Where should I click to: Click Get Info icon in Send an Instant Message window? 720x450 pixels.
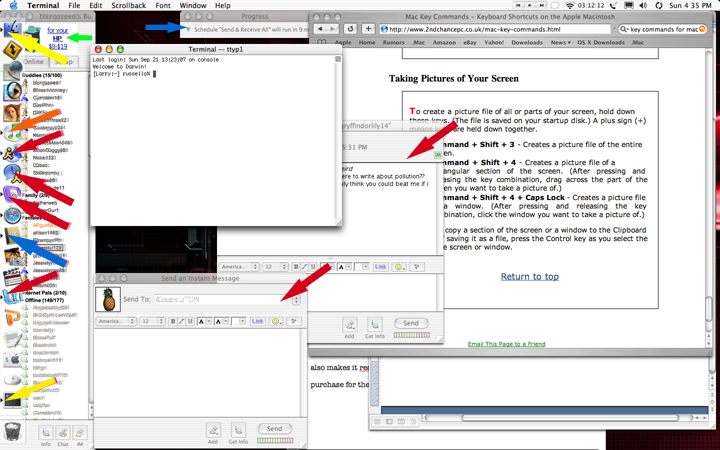pos(238,431)
